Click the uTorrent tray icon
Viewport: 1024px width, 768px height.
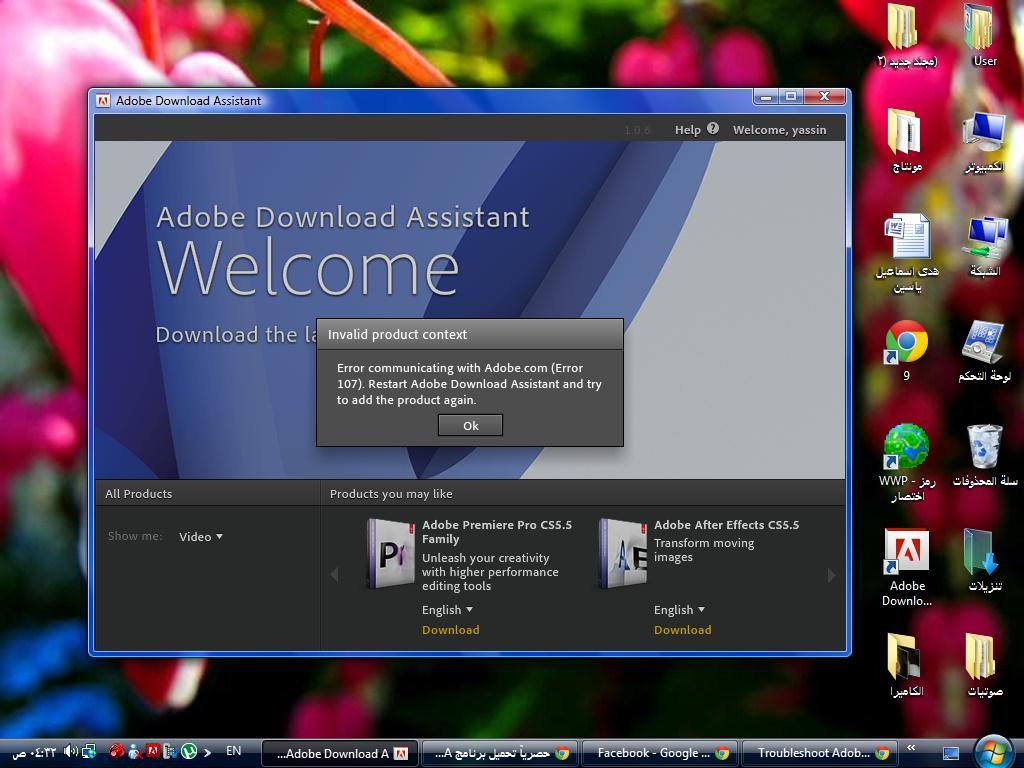(x=189, y=752)
